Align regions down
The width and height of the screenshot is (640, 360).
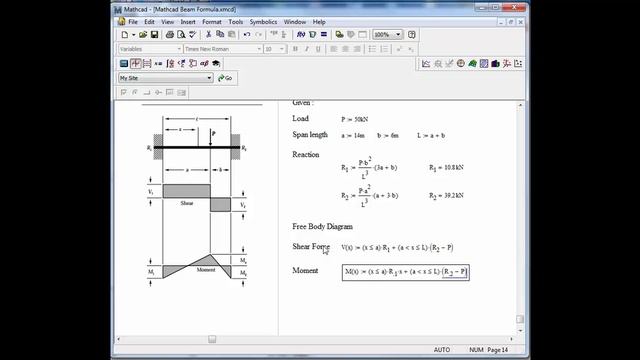coord(284,35)
